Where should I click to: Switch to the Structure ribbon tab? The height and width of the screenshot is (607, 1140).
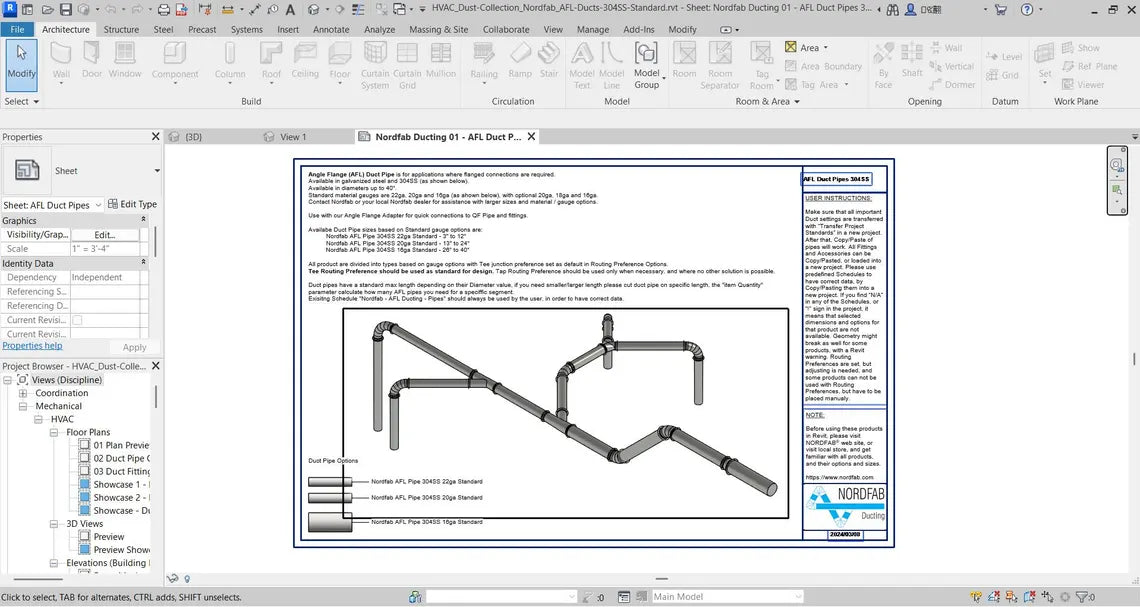[121, 30]
